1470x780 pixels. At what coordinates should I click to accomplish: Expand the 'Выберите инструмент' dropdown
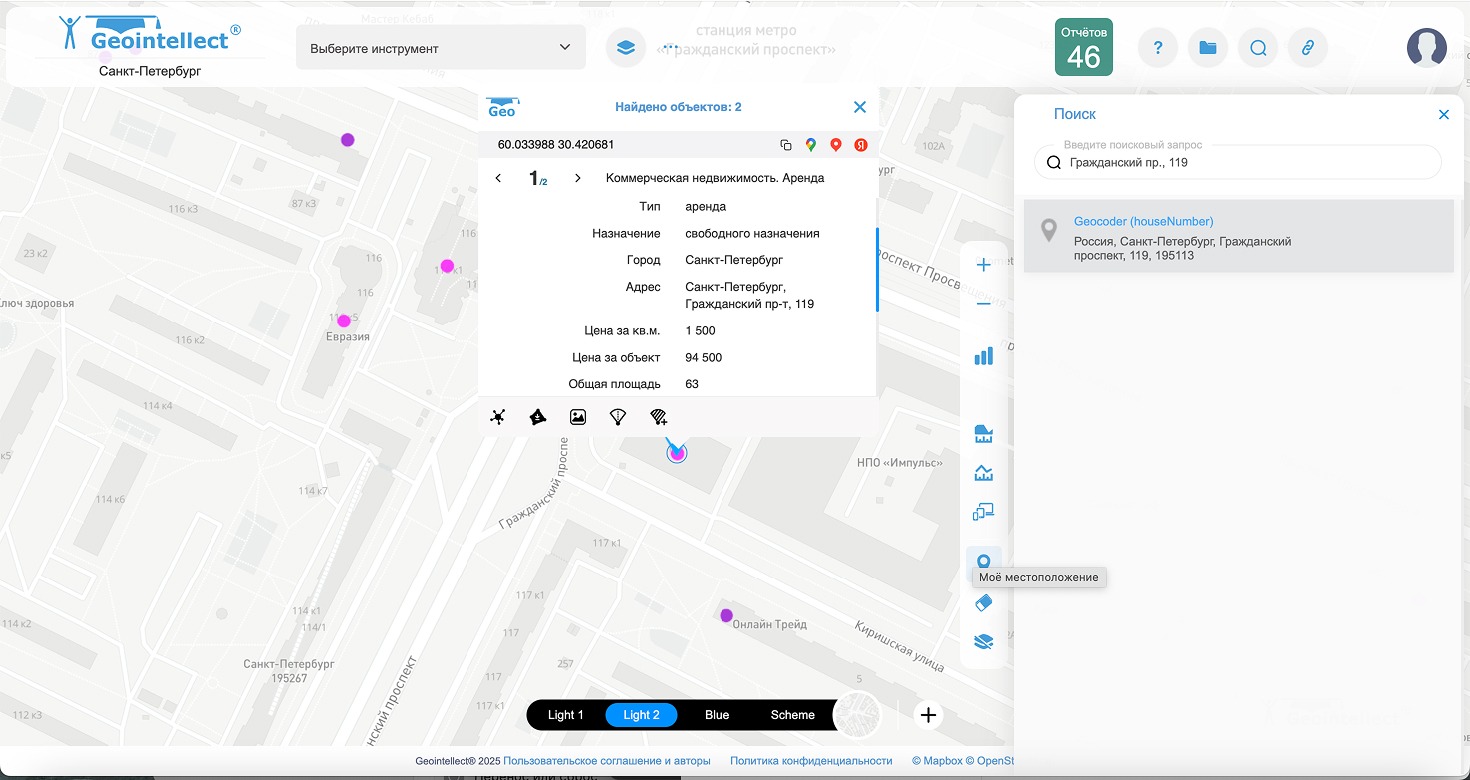click(x=441, y=48)
